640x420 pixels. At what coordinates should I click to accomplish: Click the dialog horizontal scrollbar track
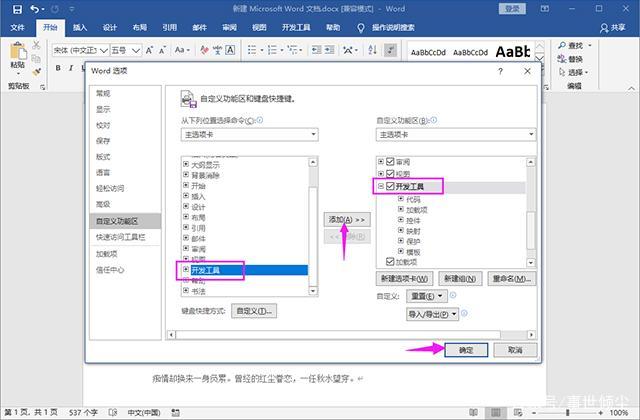click(351, 335)
